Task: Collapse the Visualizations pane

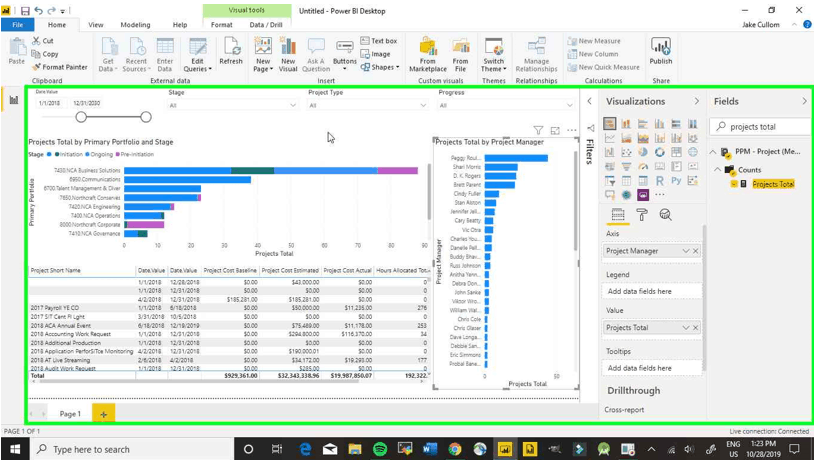Action: tap(696, 101)
